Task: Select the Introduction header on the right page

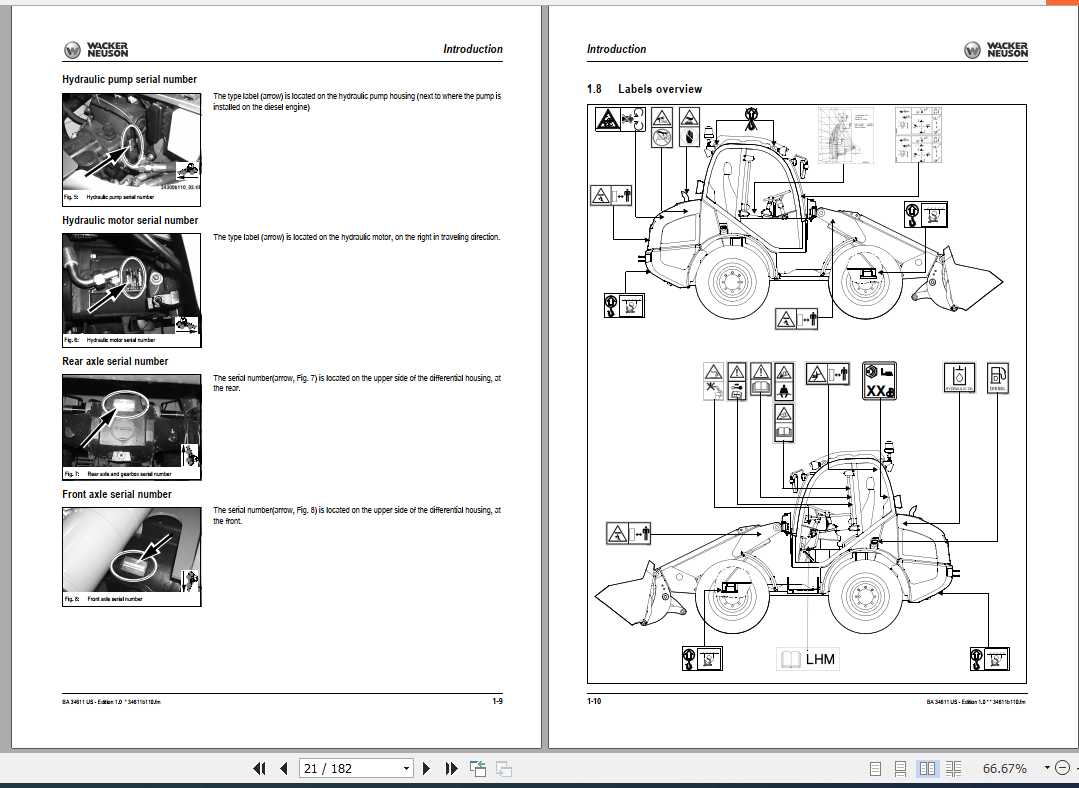Action: (616, 48)
